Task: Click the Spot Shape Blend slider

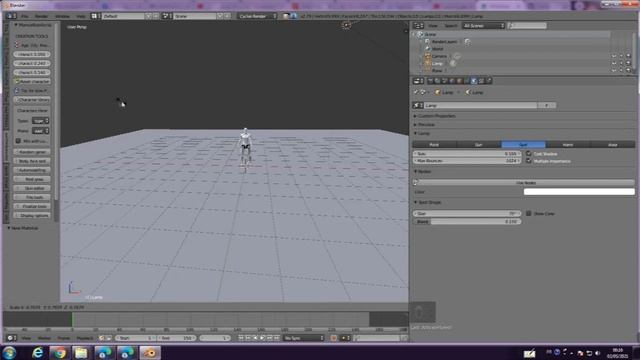Action: [x=467, y=221]
